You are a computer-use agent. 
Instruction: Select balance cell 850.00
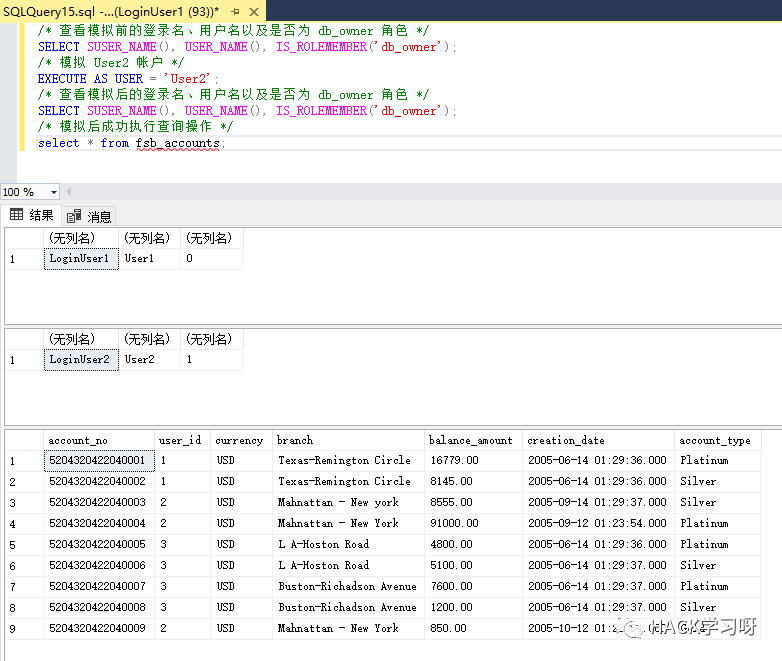coord(473,628)
